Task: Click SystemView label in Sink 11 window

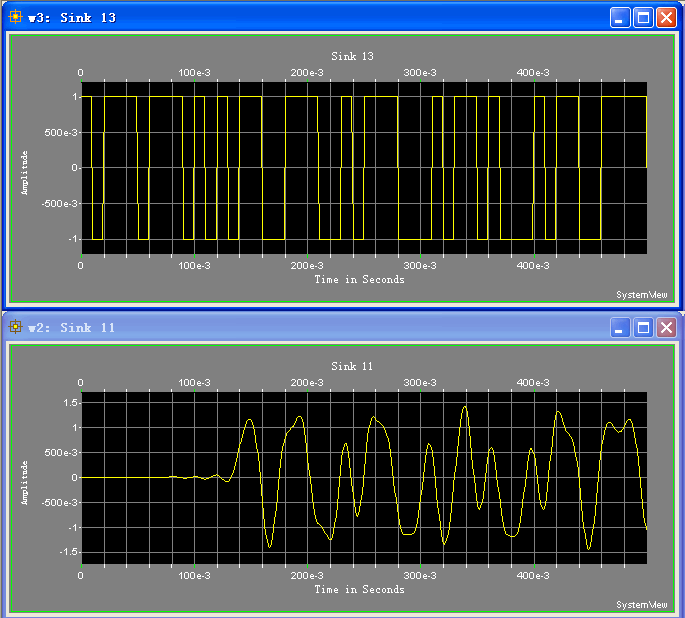Action: pyautogui.click(x=642, y=605)
